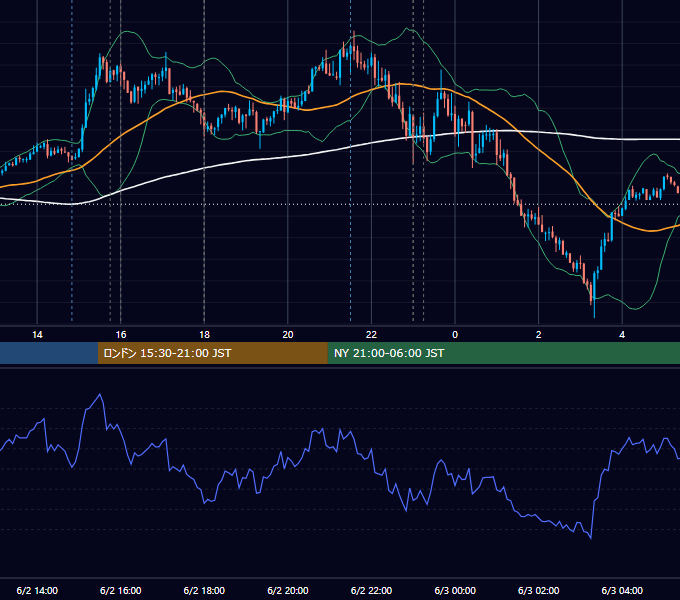Click the 14 hour label on price chart axis

tap(37, 335)
